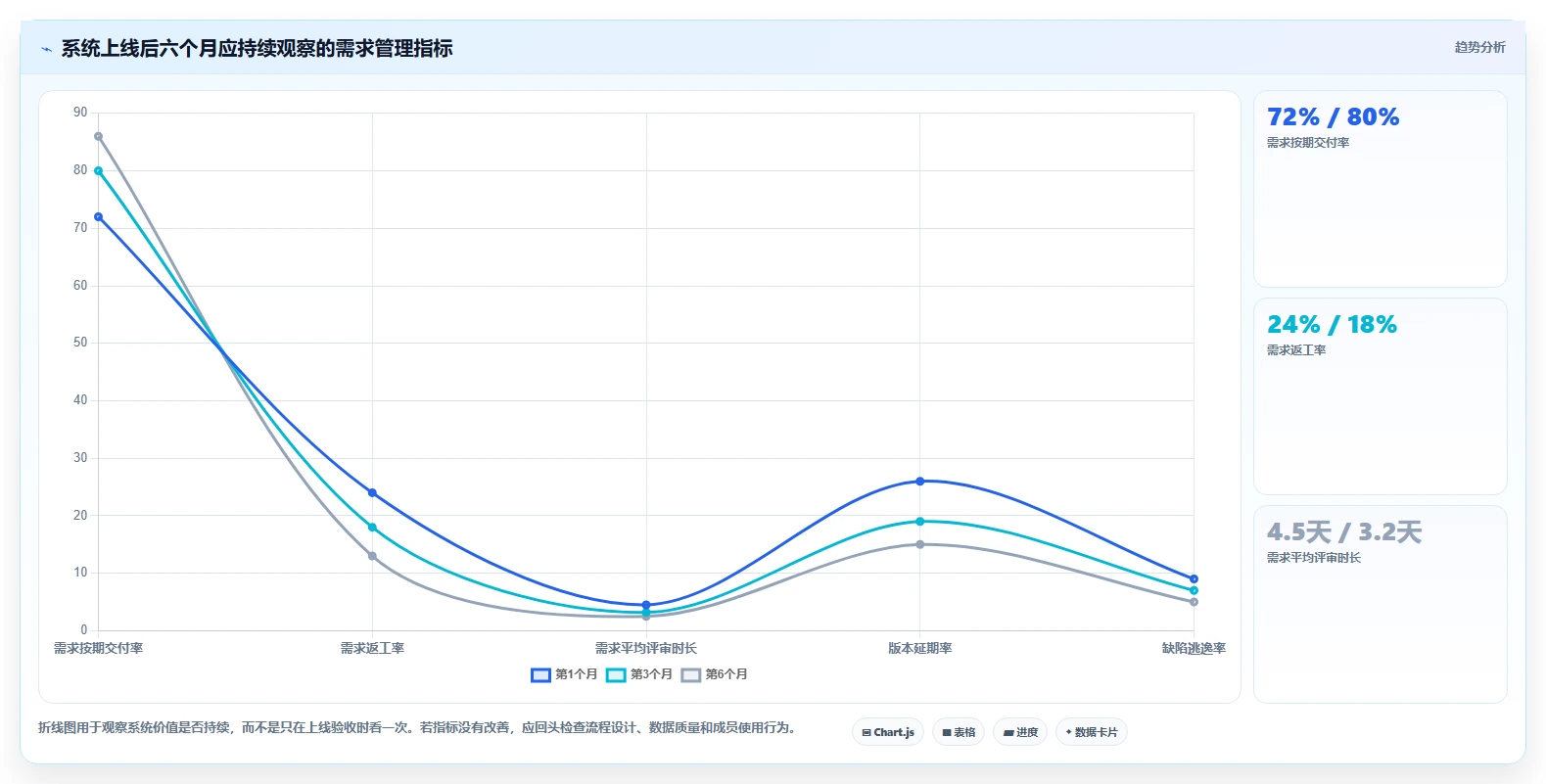
Task: Click the 90 y-axis tick label
Action: pos(80,113)
